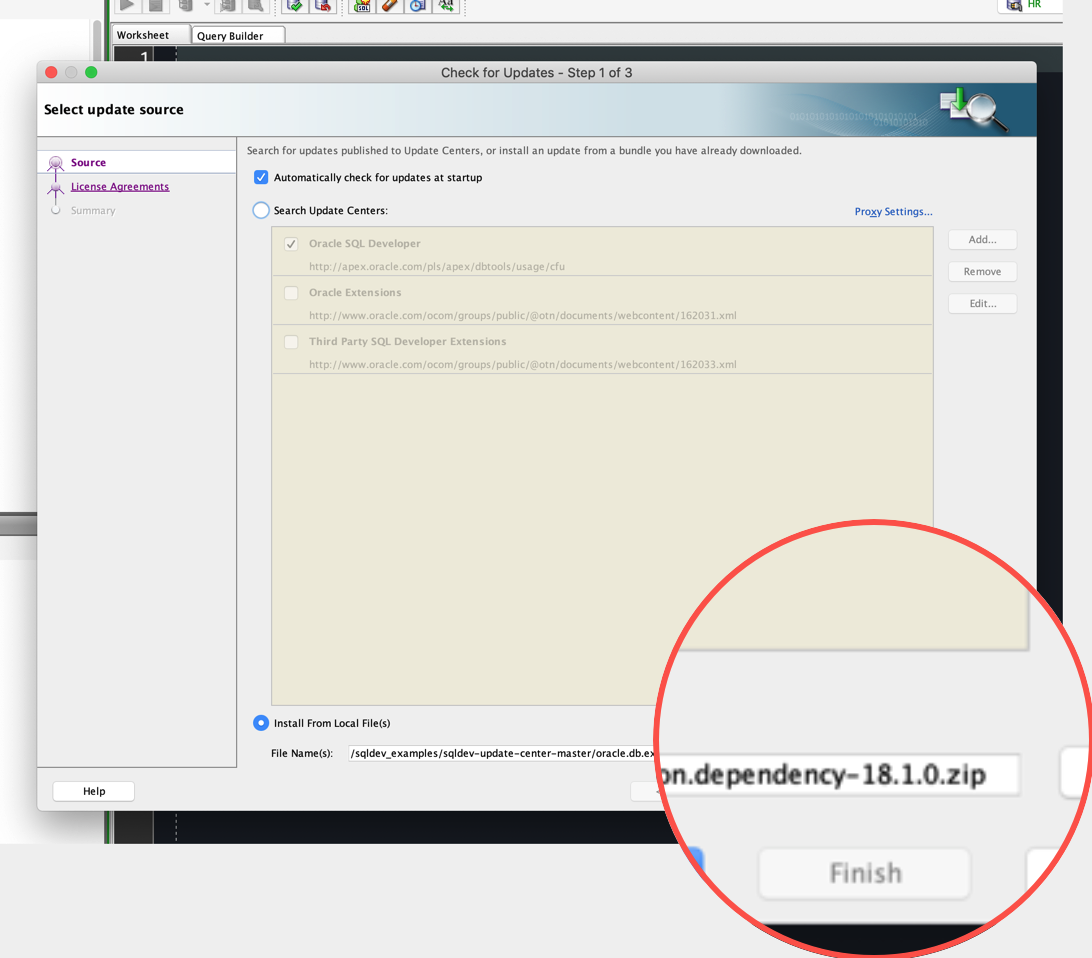Select the Install From Local File(s) radio
Image resolution: width=1092 pixels, height=958 pixels.
click(x=261, y=723)
